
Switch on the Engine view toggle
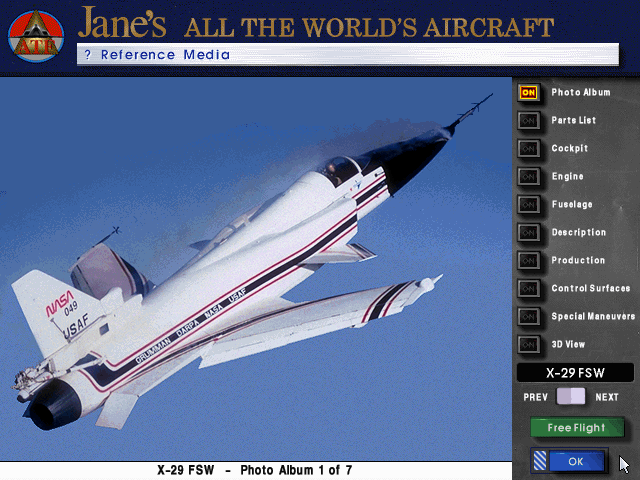click(x=529, y=177)
